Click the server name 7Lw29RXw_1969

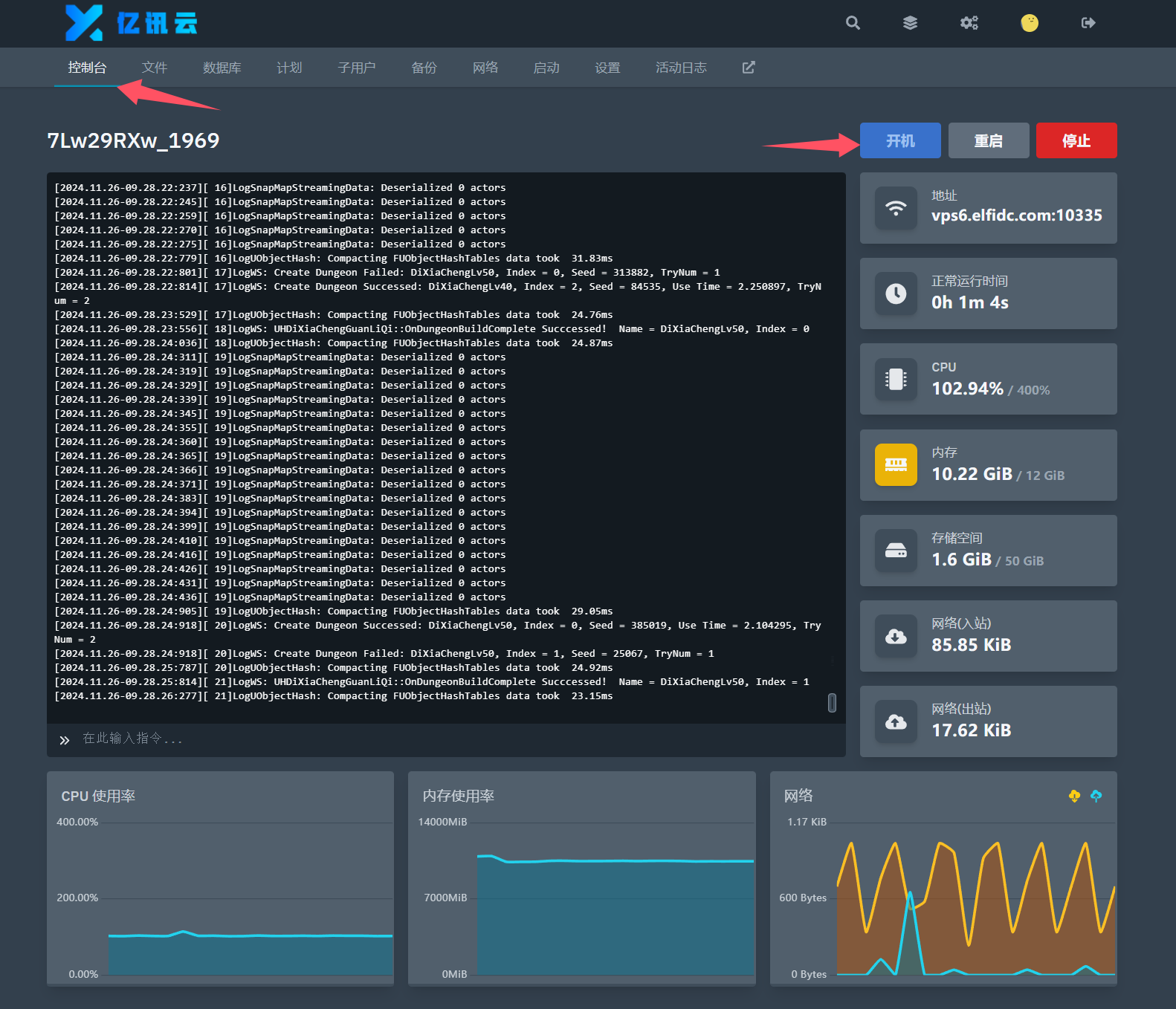tap(133, 140)
